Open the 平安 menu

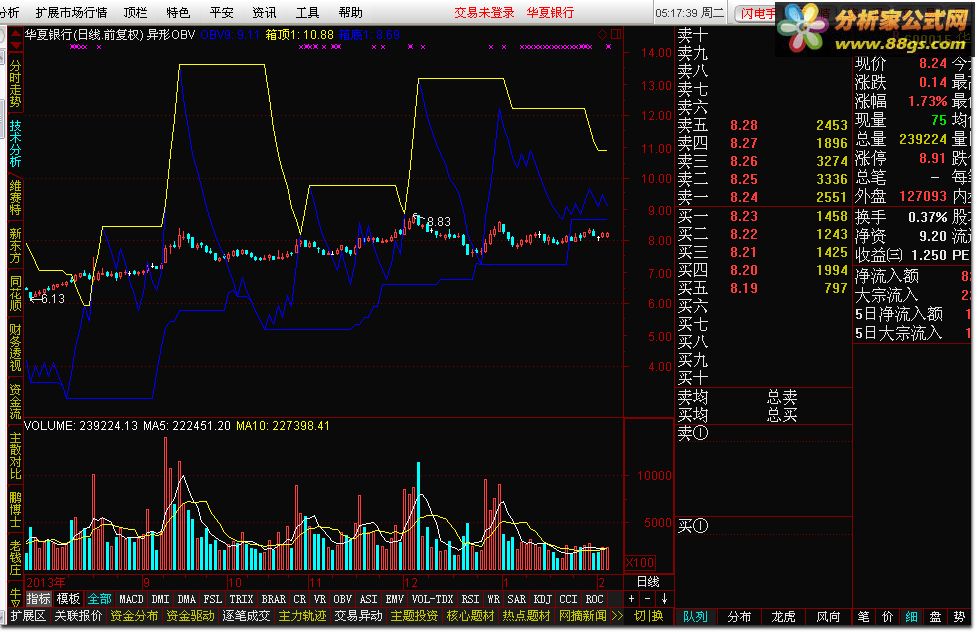click(x=221, y=12)
